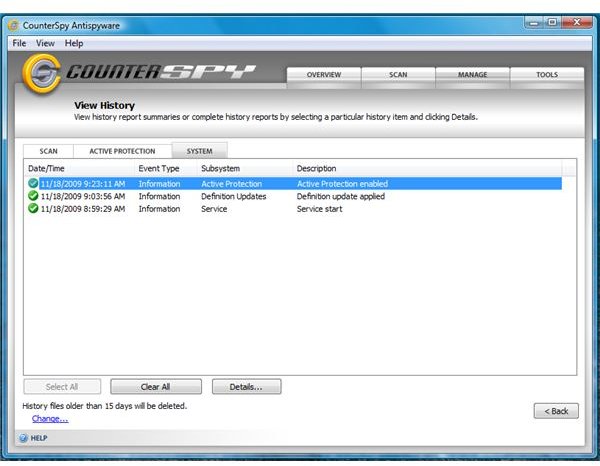
Task: Select the SYSTEM history tab
Action: coord(199,151)
